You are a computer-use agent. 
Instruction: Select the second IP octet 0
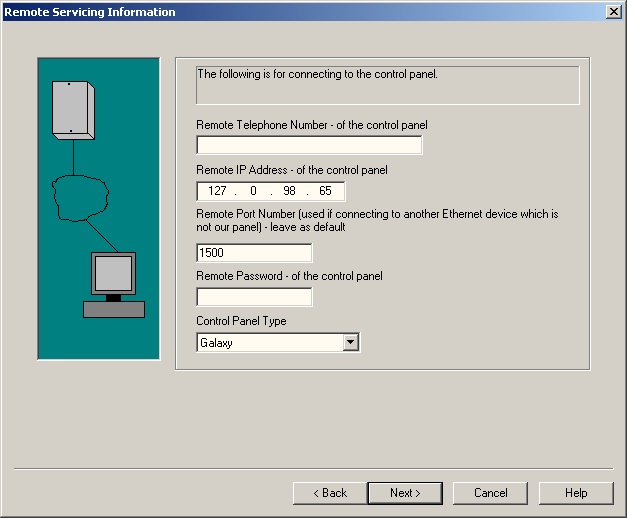[x=253, y=192]
